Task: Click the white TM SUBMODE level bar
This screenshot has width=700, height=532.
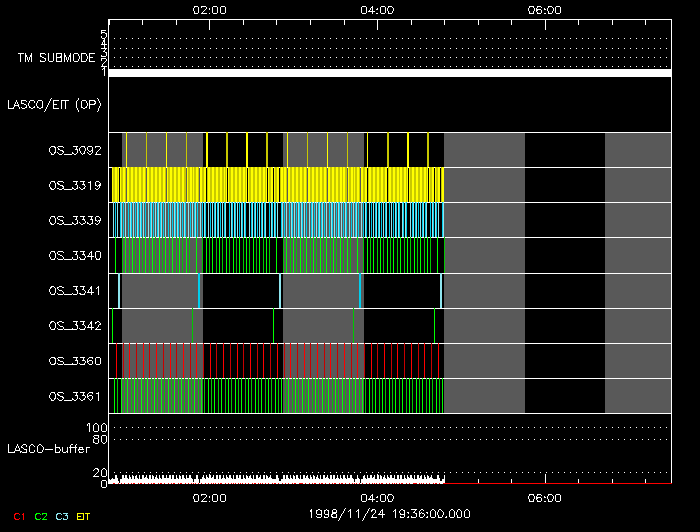Action: coord(389,73)
